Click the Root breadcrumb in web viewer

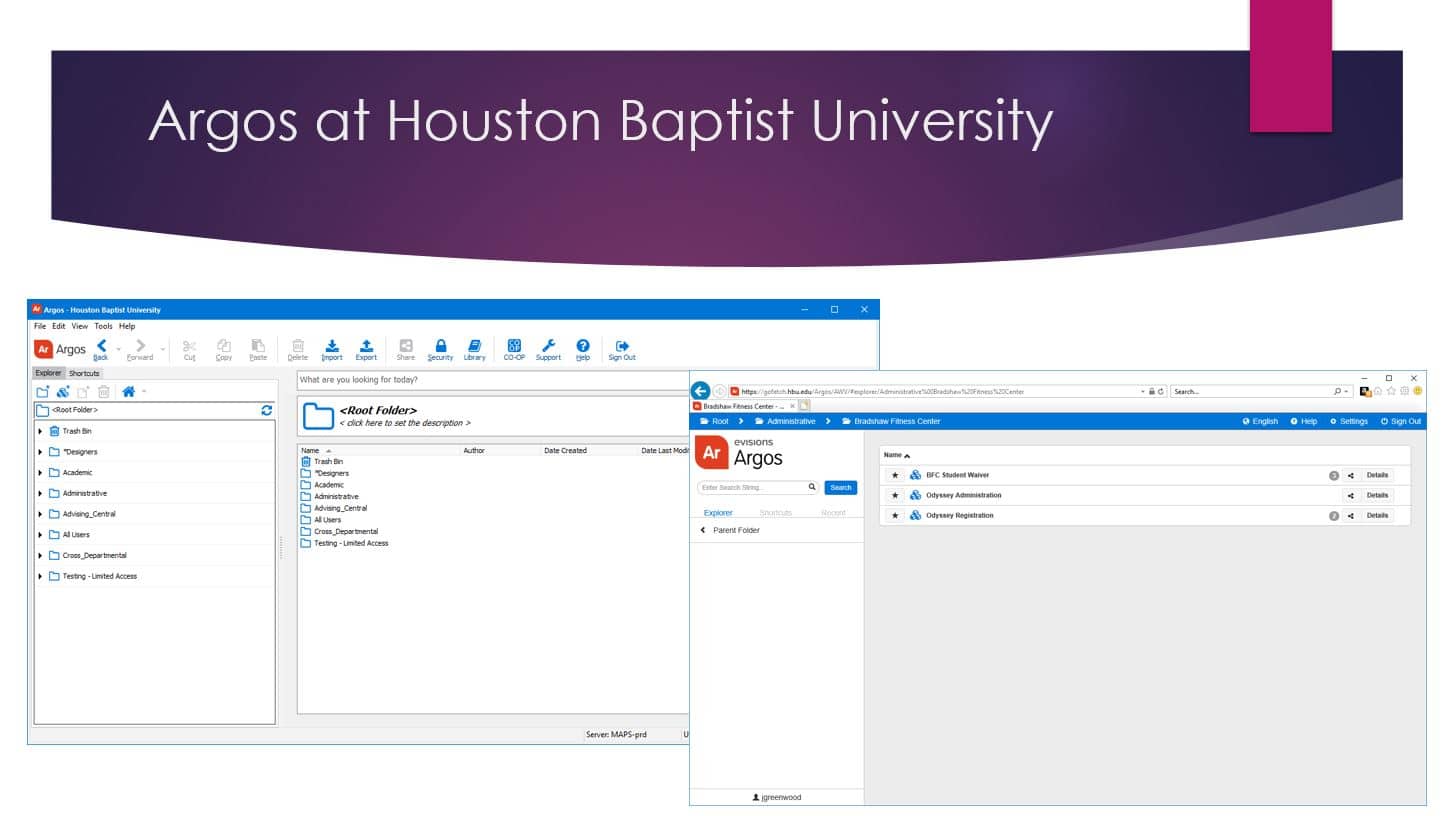pos(714,421)
